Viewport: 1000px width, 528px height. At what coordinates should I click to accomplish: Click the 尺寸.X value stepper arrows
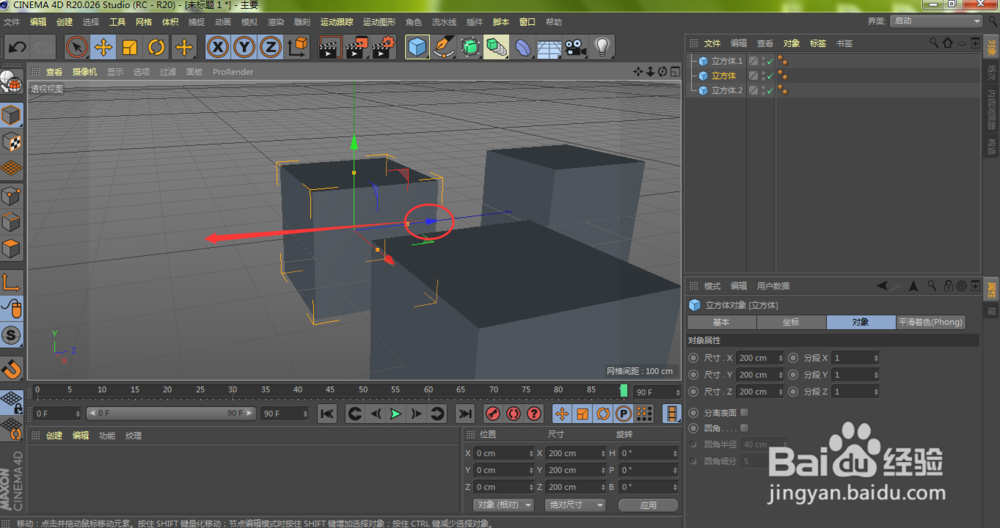pyautogui.click(x=780, y=358)
